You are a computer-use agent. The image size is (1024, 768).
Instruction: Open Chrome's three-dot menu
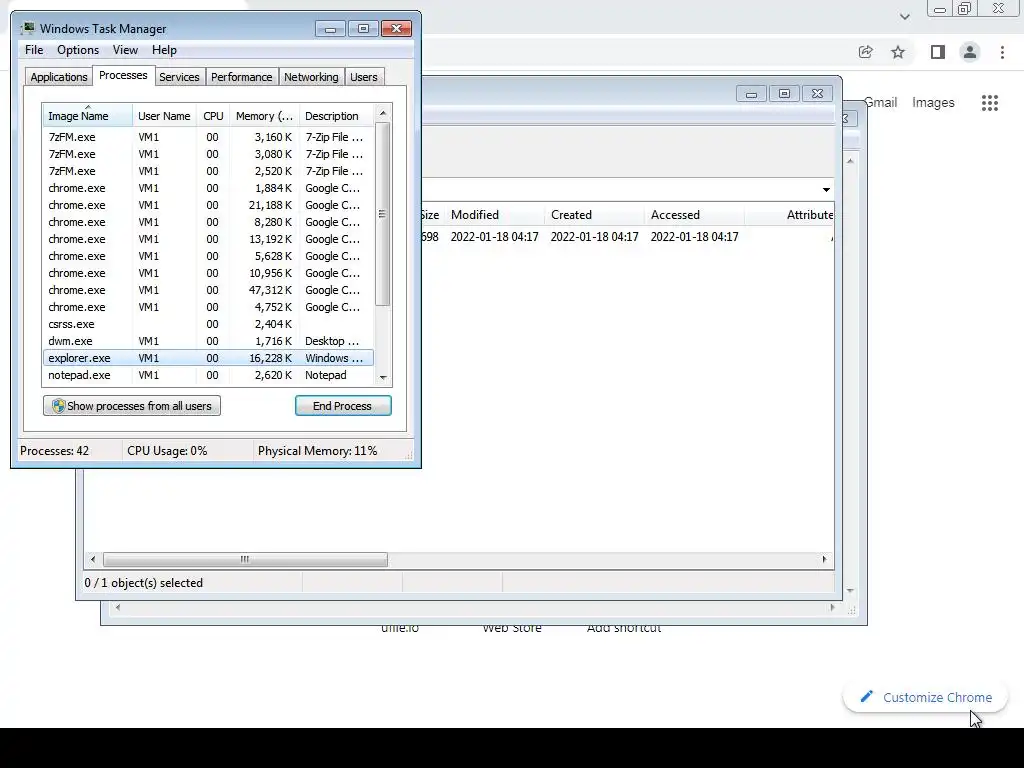1002,52
